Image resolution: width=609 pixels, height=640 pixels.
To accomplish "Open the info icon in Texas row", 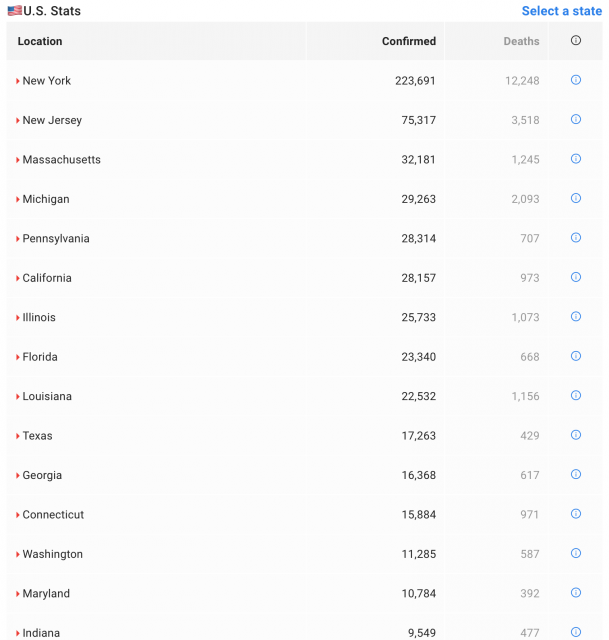I will point(576,435).
